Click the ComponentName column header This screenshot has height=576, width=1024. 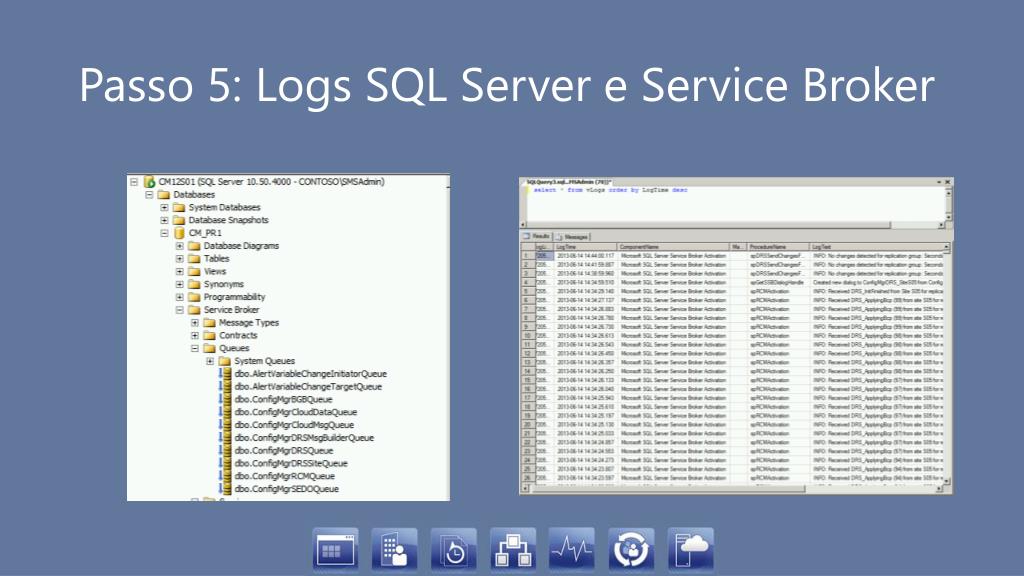point(673,247)
